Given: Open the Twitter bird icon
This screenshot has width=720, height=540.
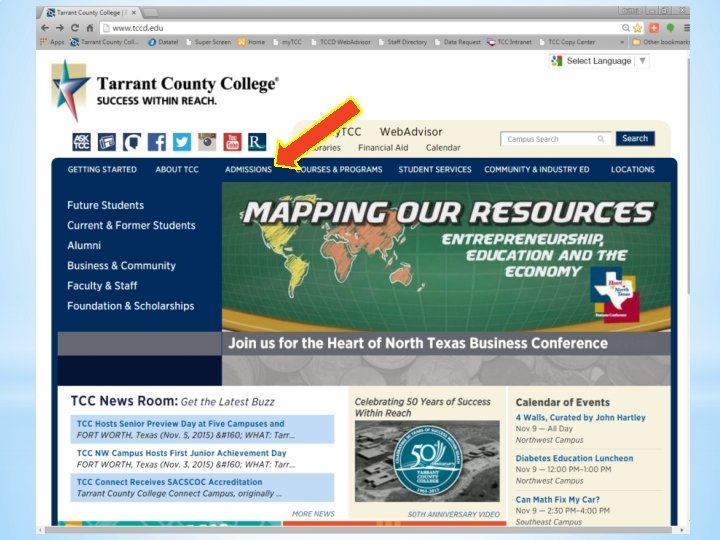Looking at the screenshot, I should [x=182, y=142].
